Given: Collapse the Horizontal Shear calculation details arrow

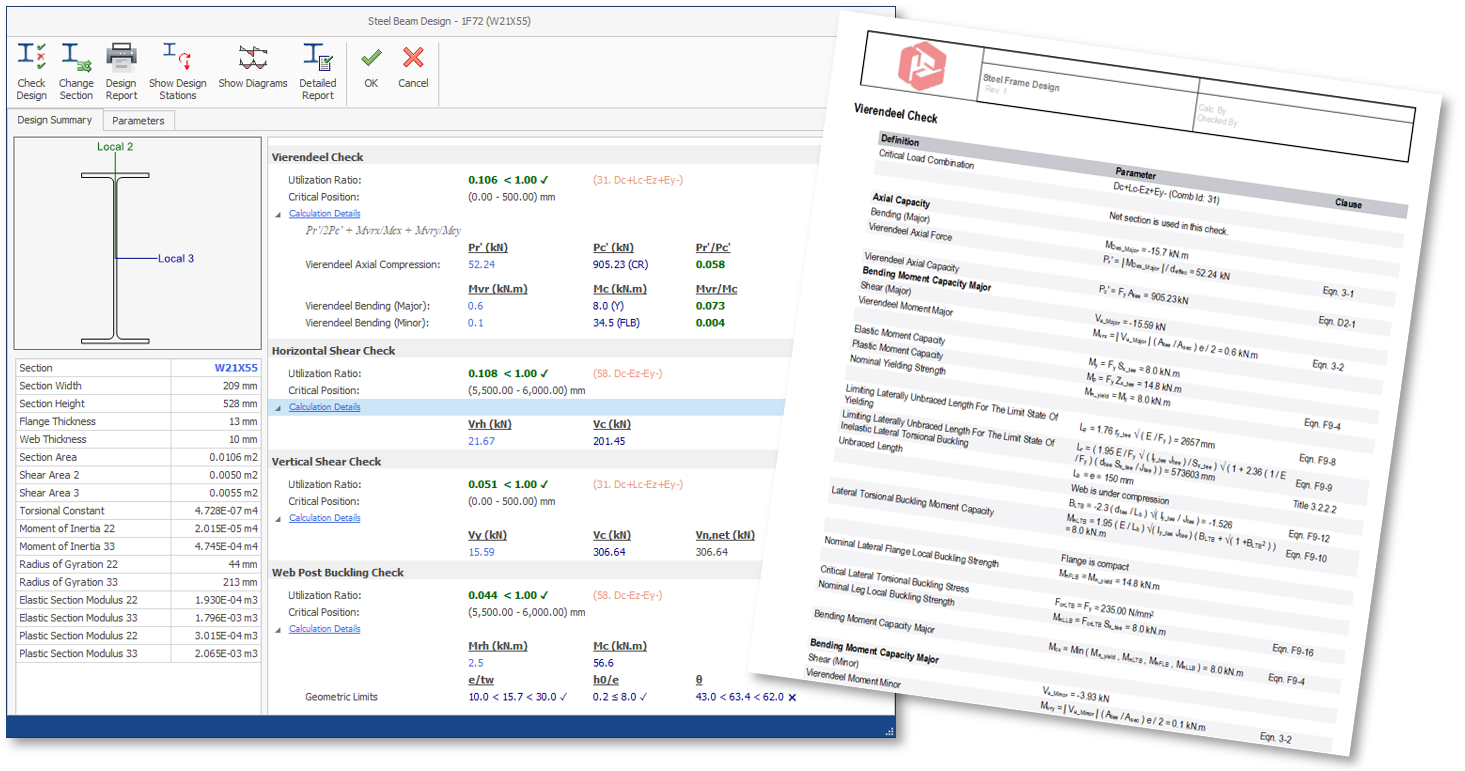Looking at the screenshot, I should click(278, 408).
